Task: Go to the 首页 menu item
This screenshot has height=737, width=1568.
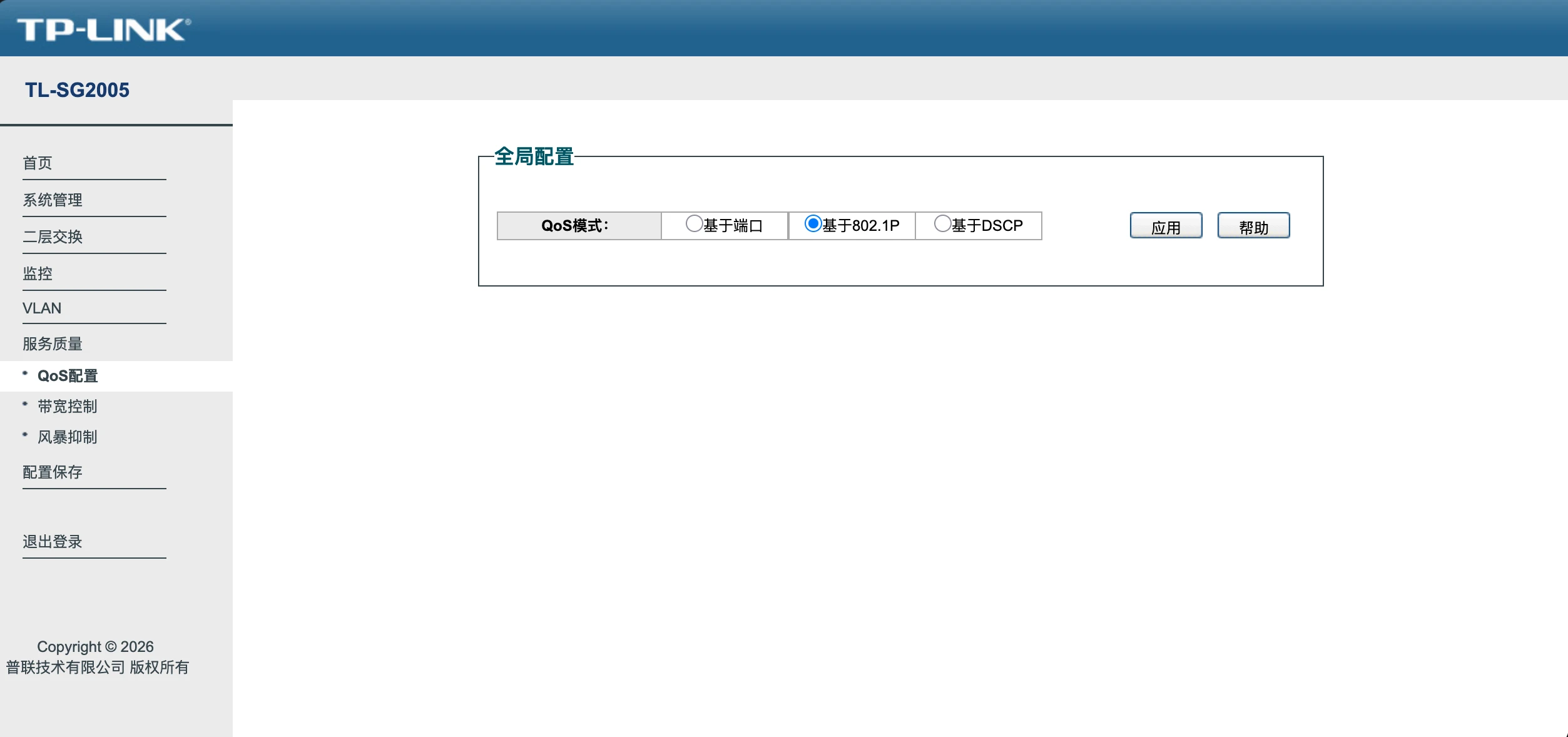Action: 38,163
